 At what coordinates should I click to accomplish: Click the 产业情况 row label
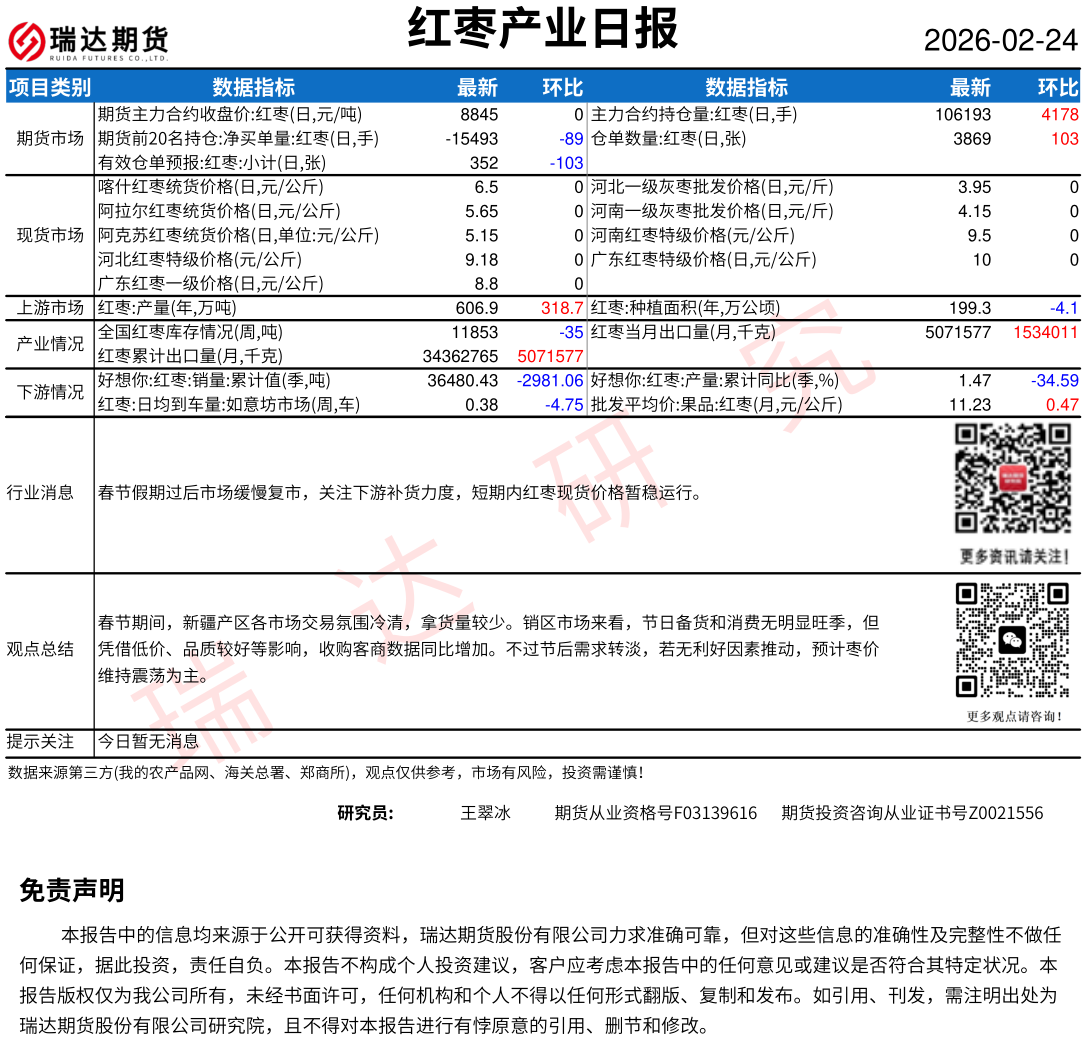[50, 344]
